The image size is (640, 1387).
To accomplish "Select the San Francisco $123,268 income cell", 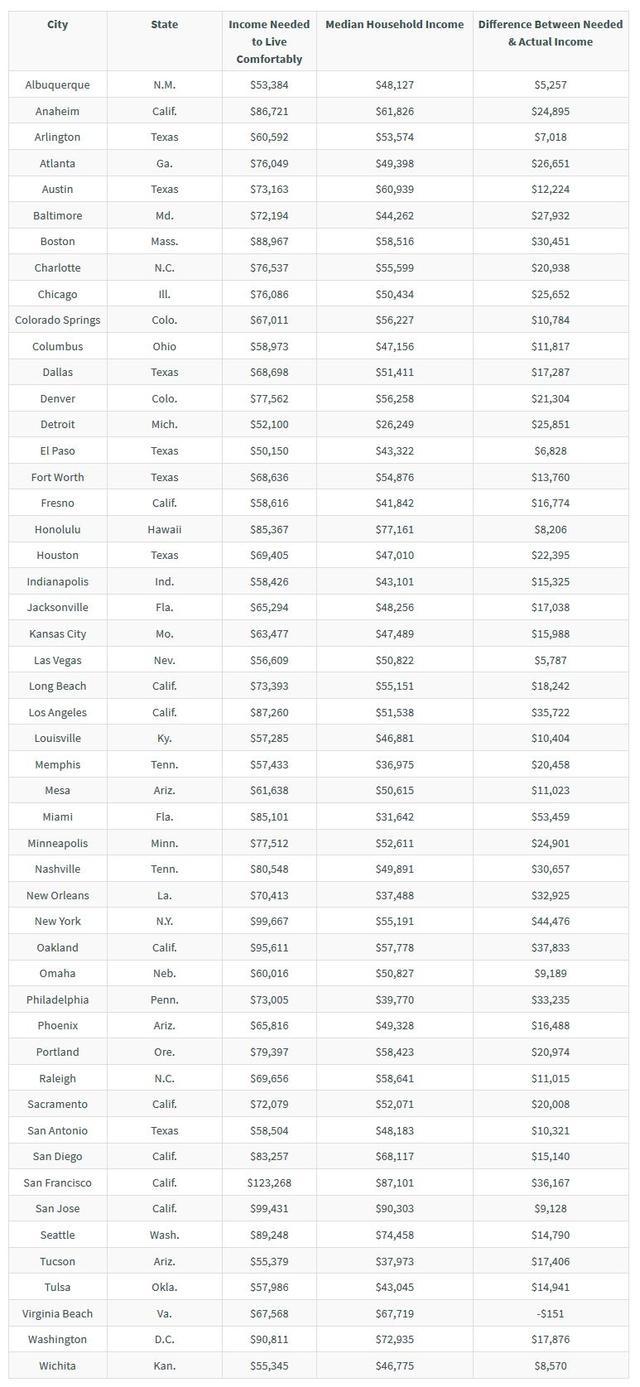I will (269, 1183).
